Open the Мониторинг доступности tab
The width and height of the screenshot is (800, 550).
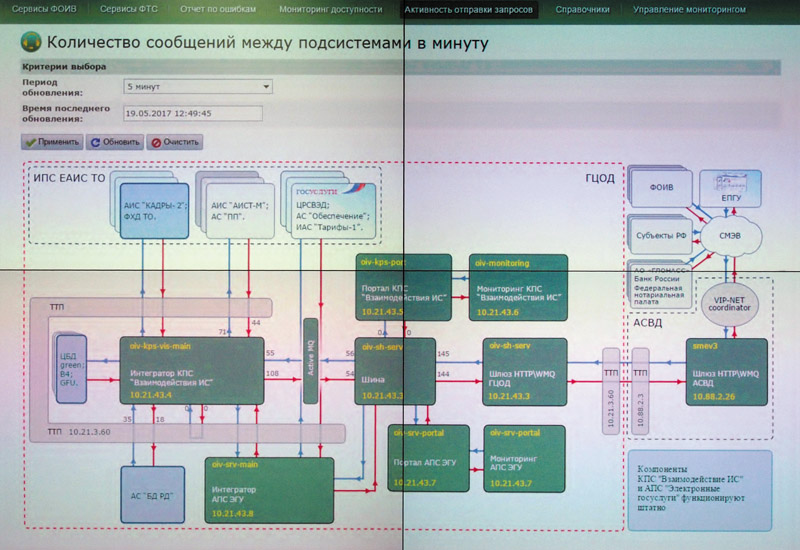pyautogui.click(x=331, y=10)
